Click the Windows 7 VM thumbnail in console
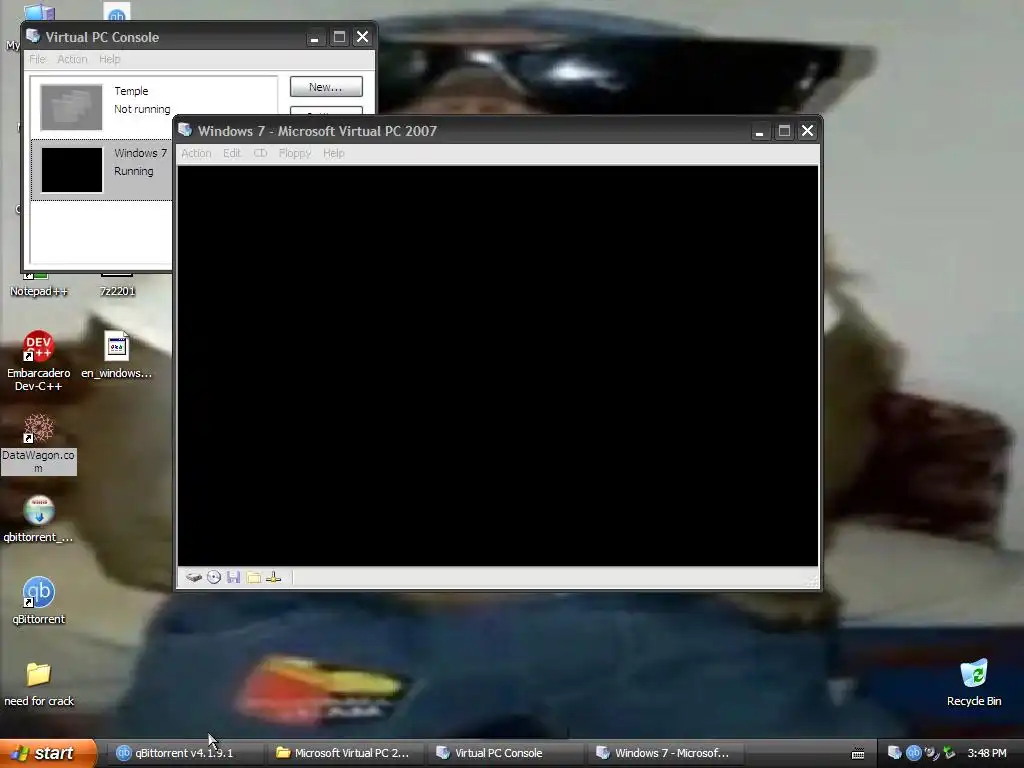Viewport: 1024px width, 768px height. coord(72,170)
